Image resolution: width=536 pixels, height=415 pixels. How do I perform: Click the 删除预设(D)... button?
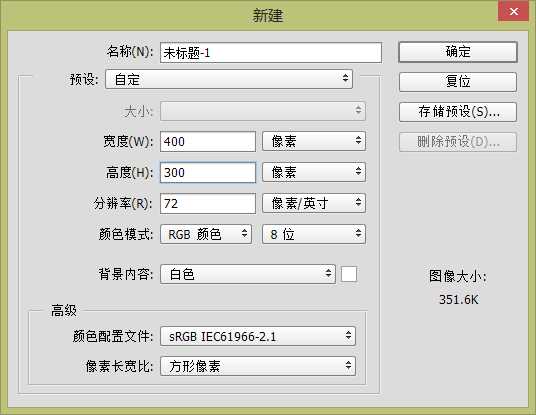(x=458, y=142)
